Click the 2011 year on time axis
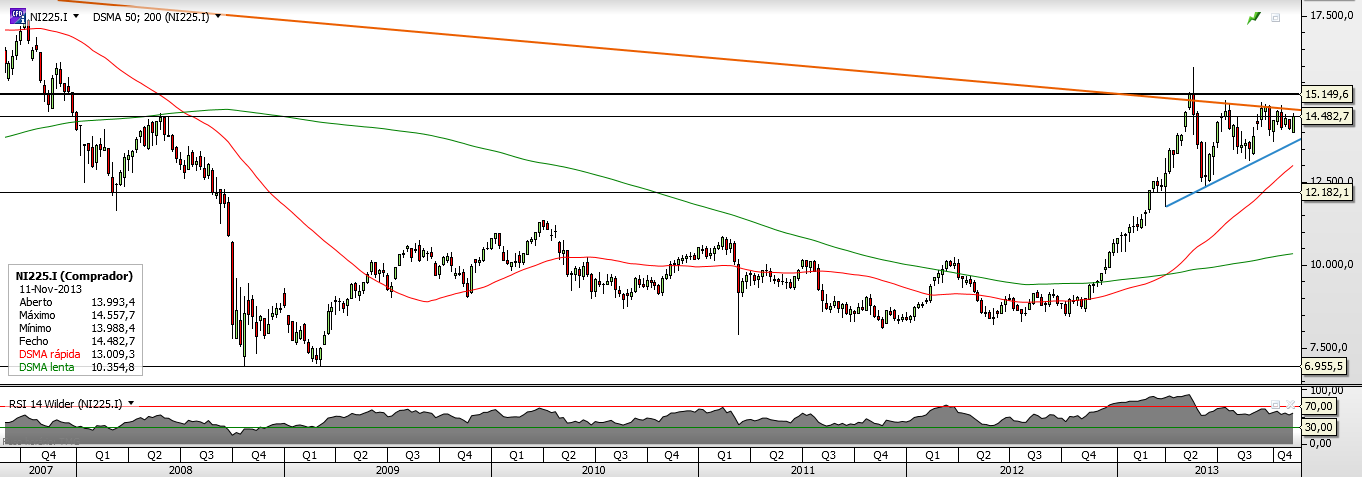This screenshot has width=1362, height=477. point(802,469)
